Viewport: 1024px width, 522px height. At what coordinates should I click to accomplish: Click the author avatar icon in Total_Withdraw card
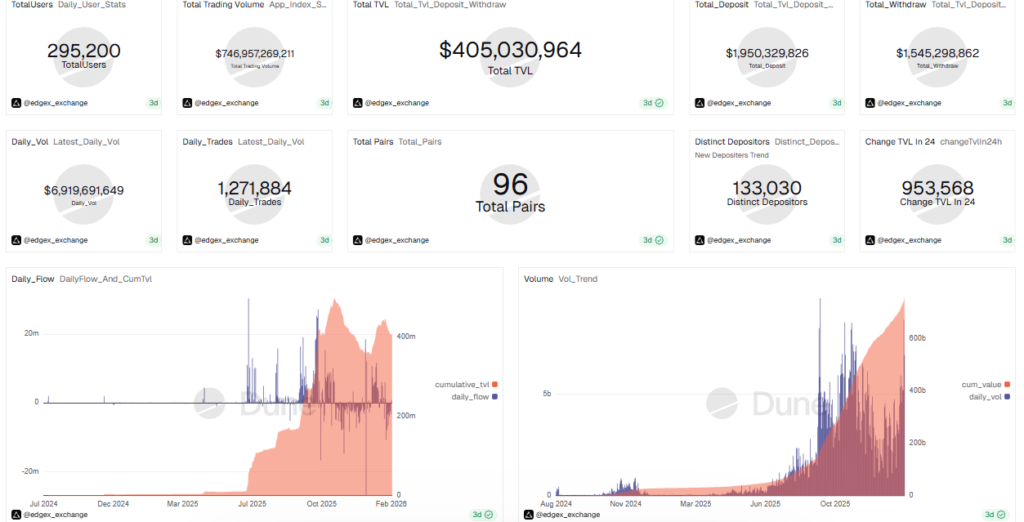click(x=870, y=103)
